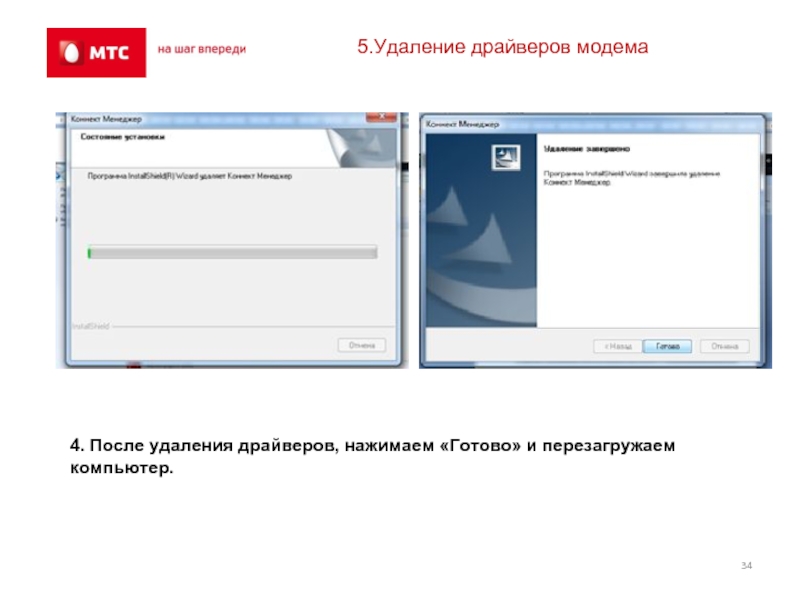This screenshot has width=800, height=600.
Task: Click the right dialog title bar Коннект Менеджер
Action: [462, 124]
